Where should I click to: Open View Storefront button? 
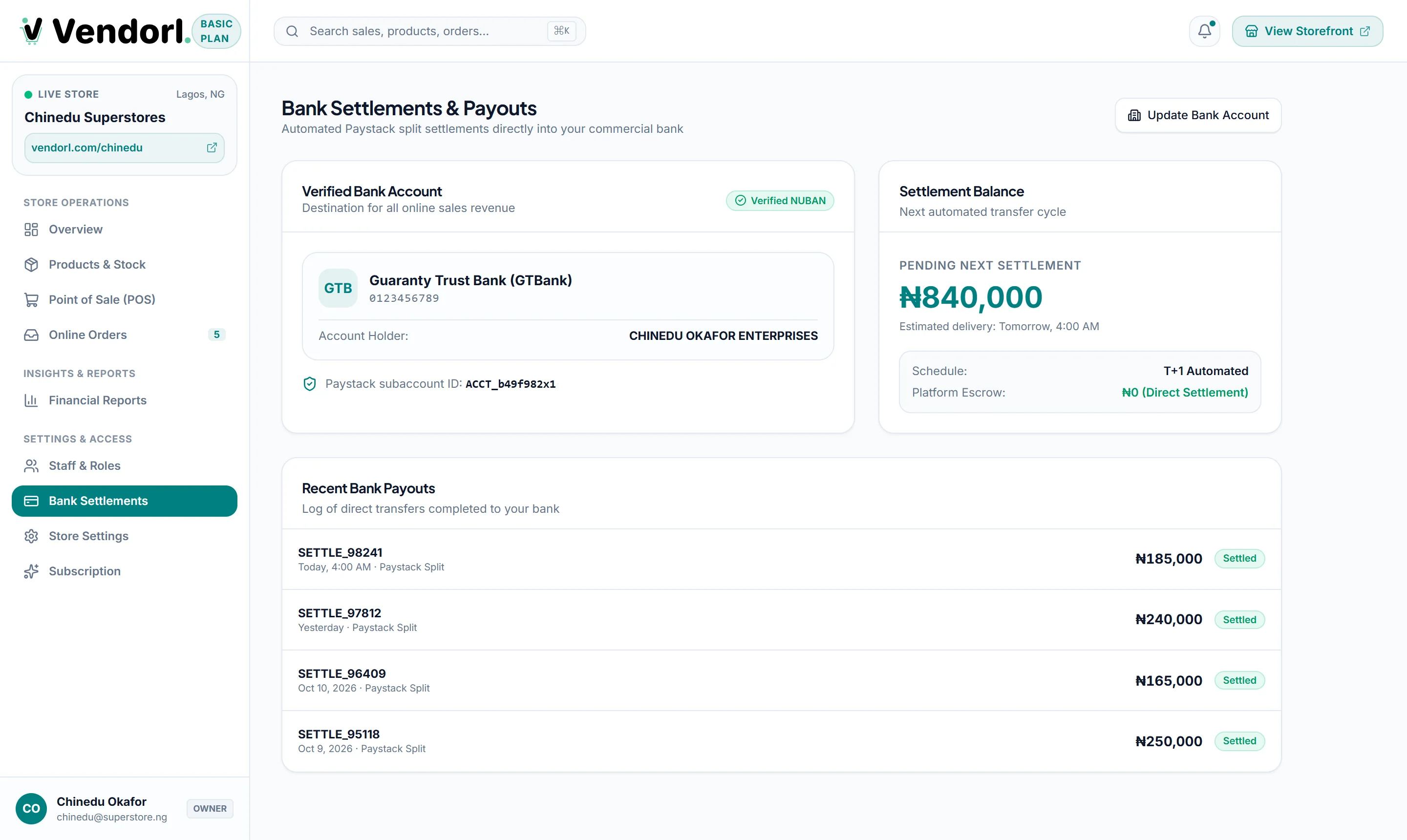[x=1307, y=31]
